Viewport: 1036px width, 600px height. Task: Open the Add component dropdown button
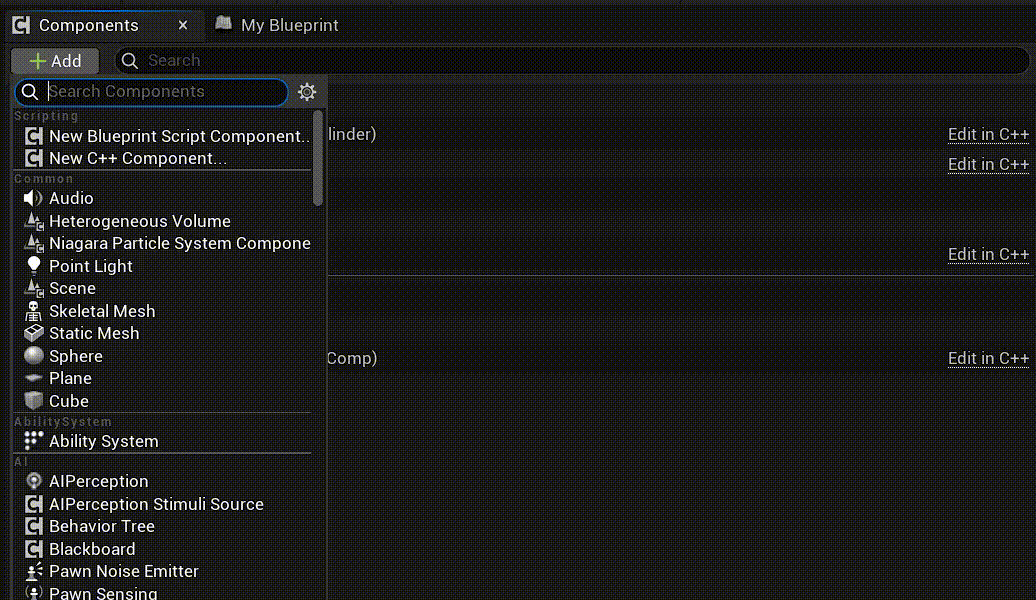tap(55, 61)
